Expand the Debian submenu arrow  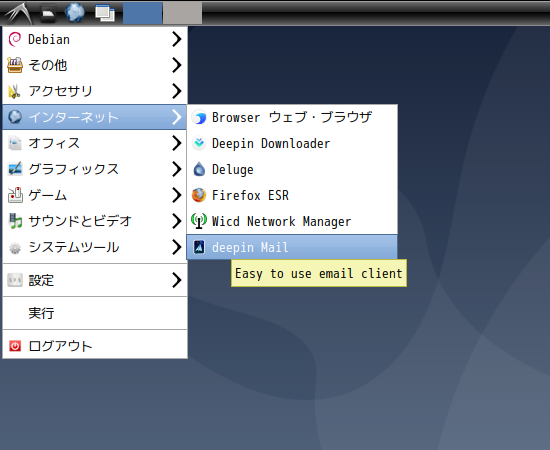pyautogui.click(x=176, y=39)
